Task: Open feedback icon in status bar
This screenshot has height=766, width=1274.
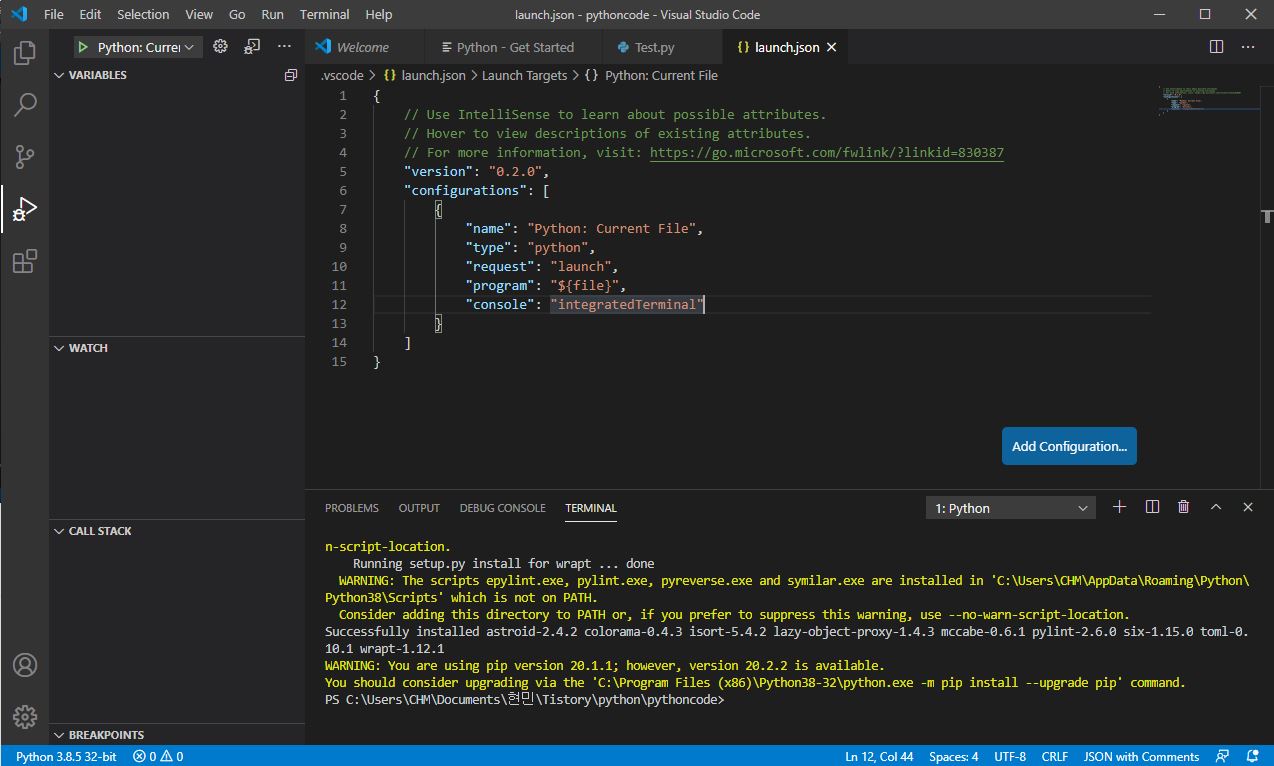Action: [x=1222, y=756]
